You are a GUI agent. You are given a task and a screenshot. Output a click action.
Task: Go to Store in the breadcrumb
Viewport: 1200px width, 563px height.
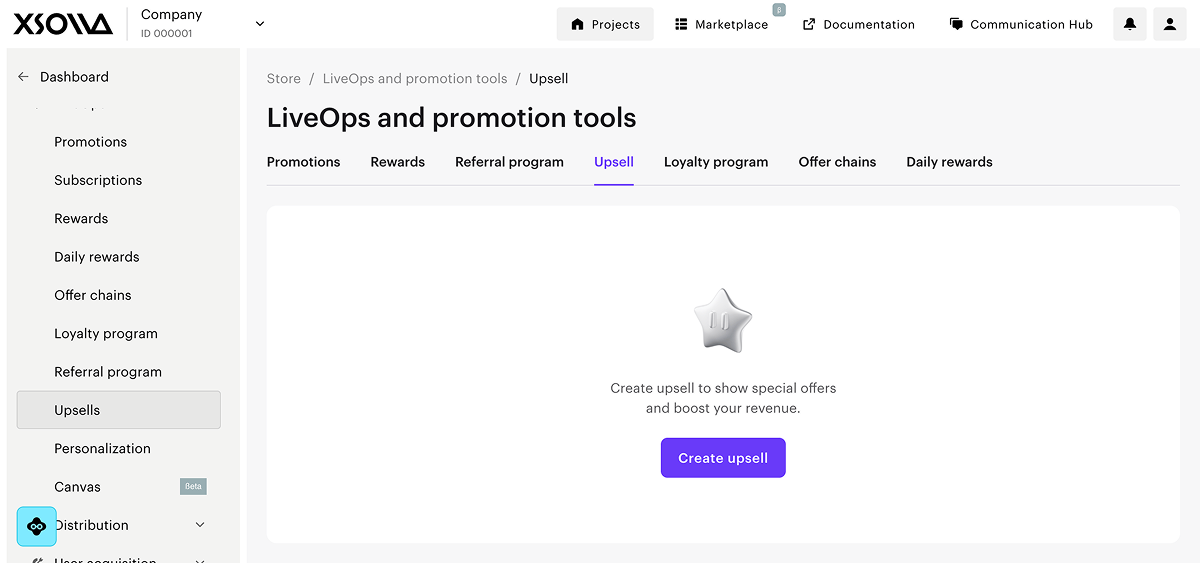(283, 78)
